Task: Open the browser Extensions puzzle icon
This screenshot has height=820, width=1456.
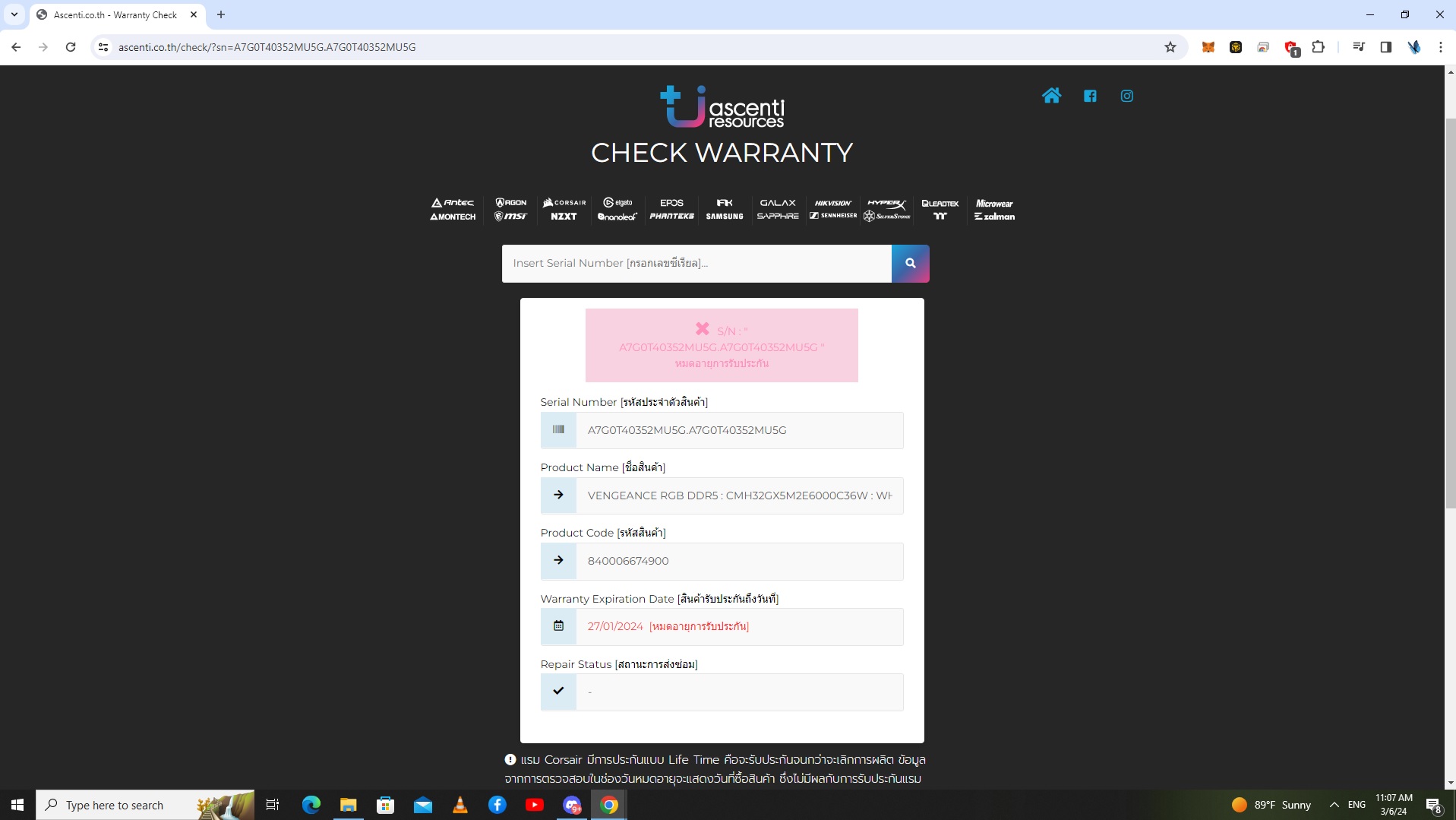Action: pos(1319,47)
